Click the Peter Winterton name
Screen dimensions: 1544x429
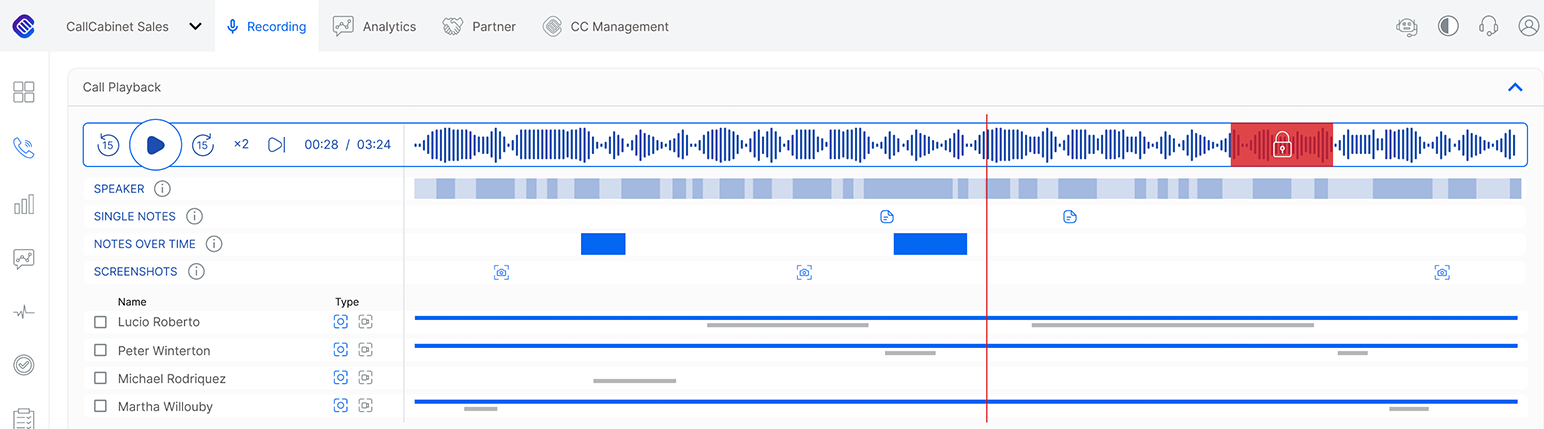click(164, 351)
